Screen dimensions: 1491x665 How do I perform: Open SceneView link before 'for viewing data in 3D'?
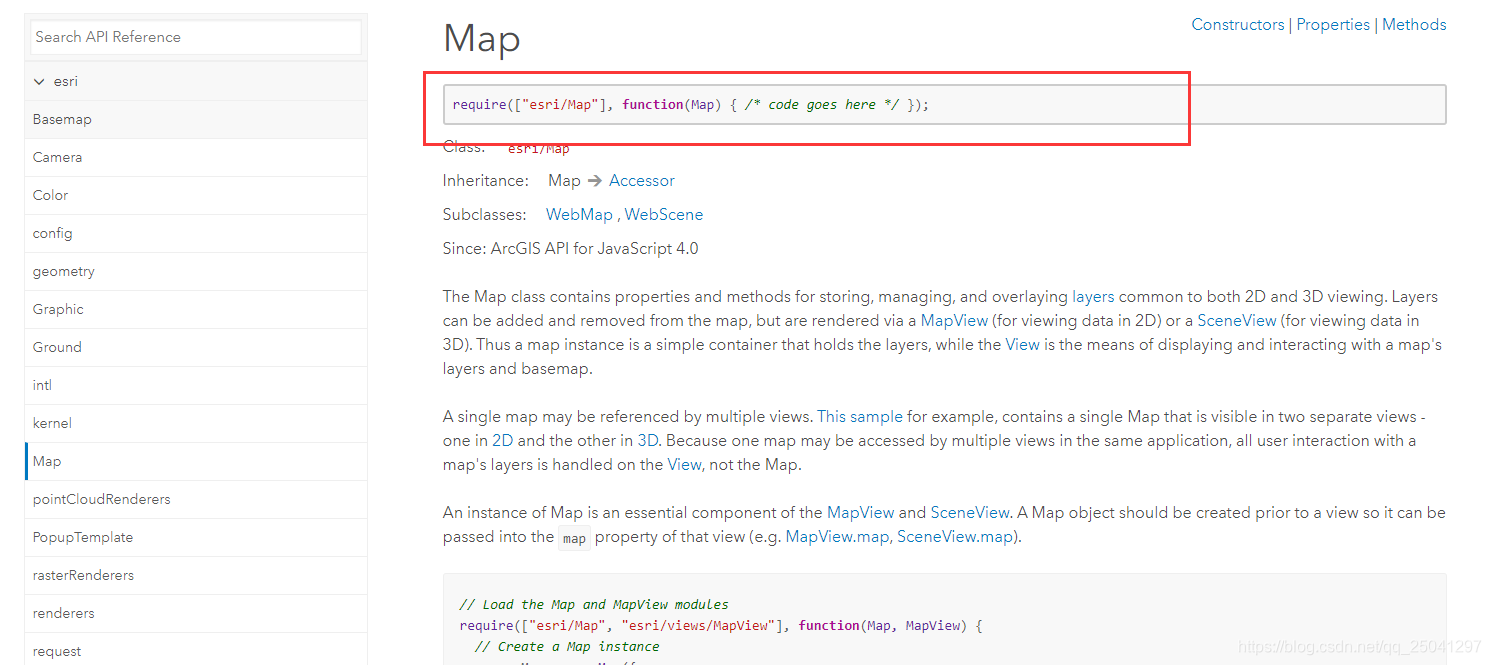click(1237, 321)
